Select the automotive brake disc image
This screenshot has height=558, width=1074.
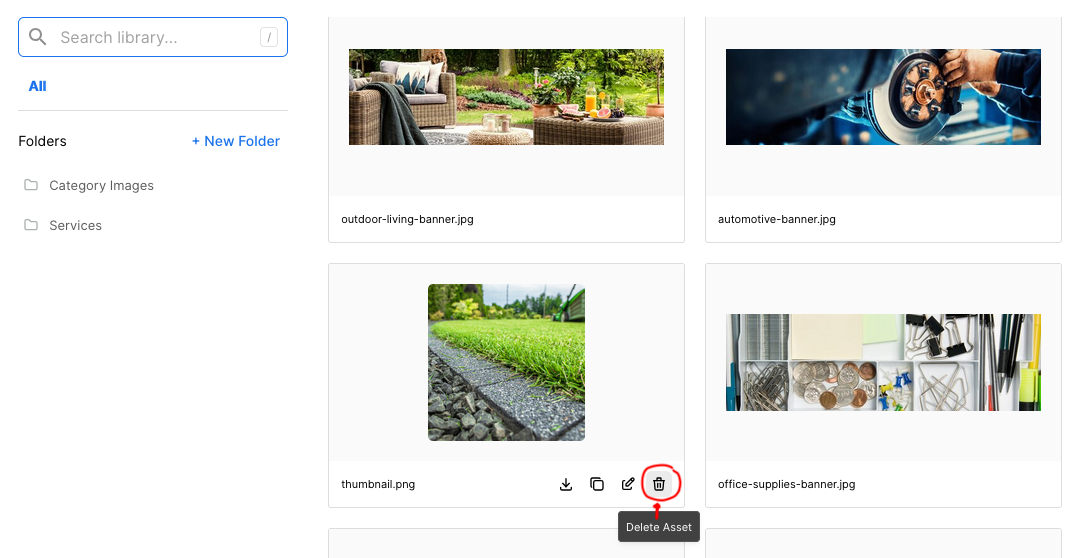(883, 97)
